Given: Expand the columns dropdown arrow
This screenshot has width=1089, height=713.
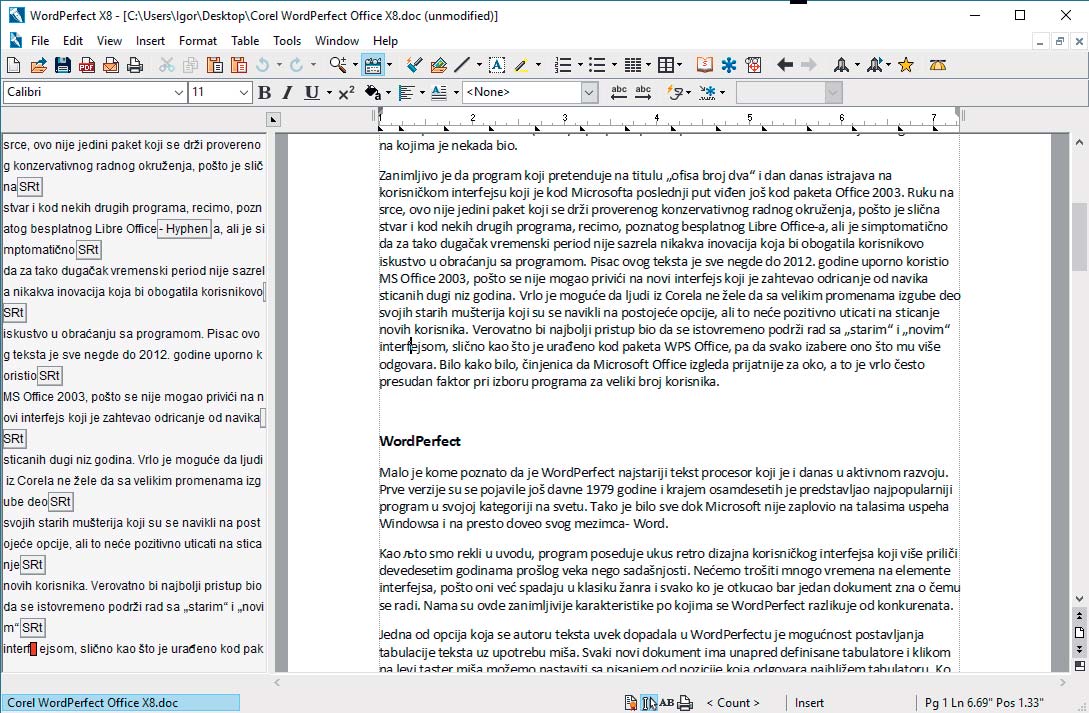Looking at the screenshot, I should tap(649, 65).
